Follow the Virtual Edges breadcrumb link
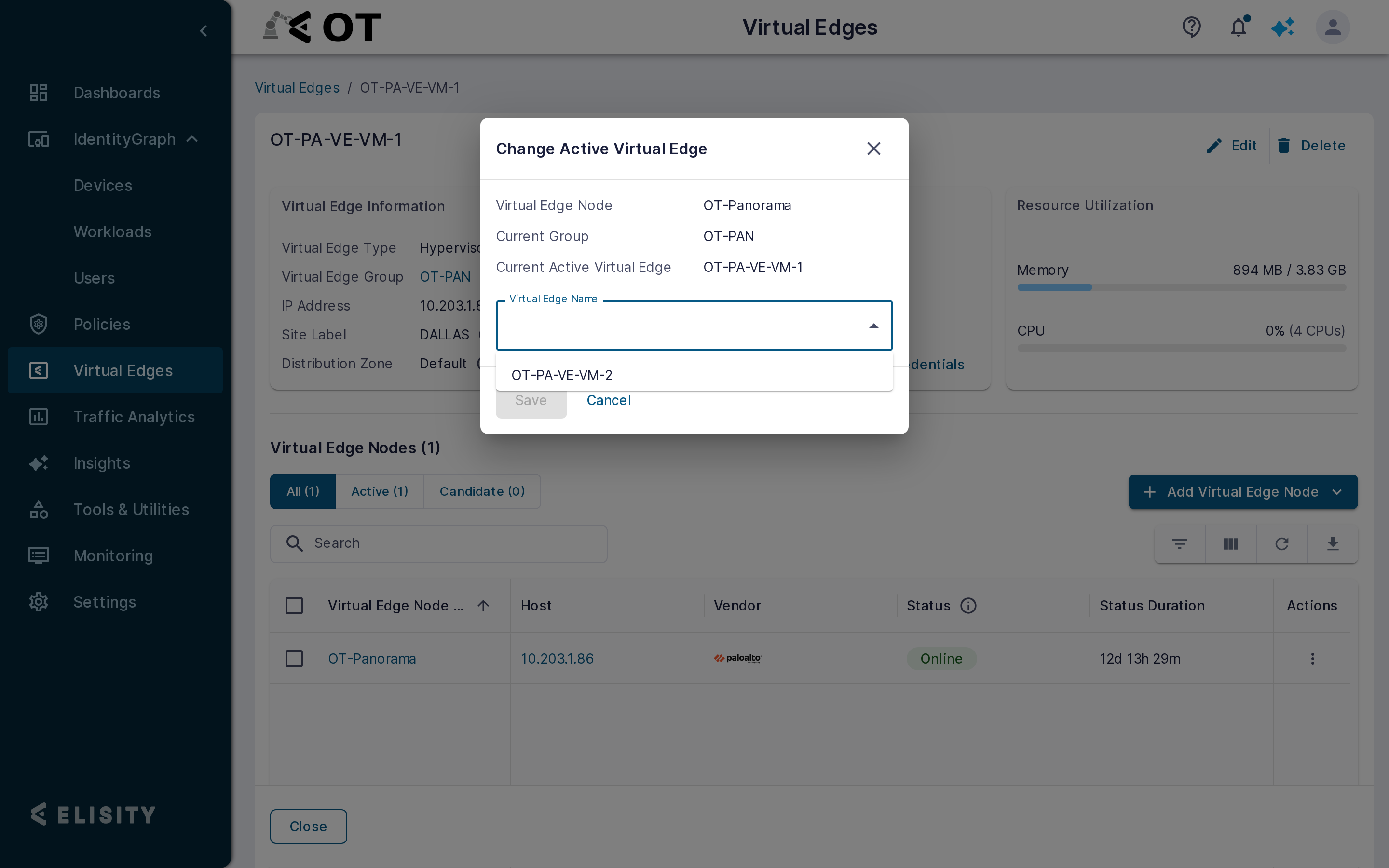This screenshot has width=1389, height=868. point(297,88)
